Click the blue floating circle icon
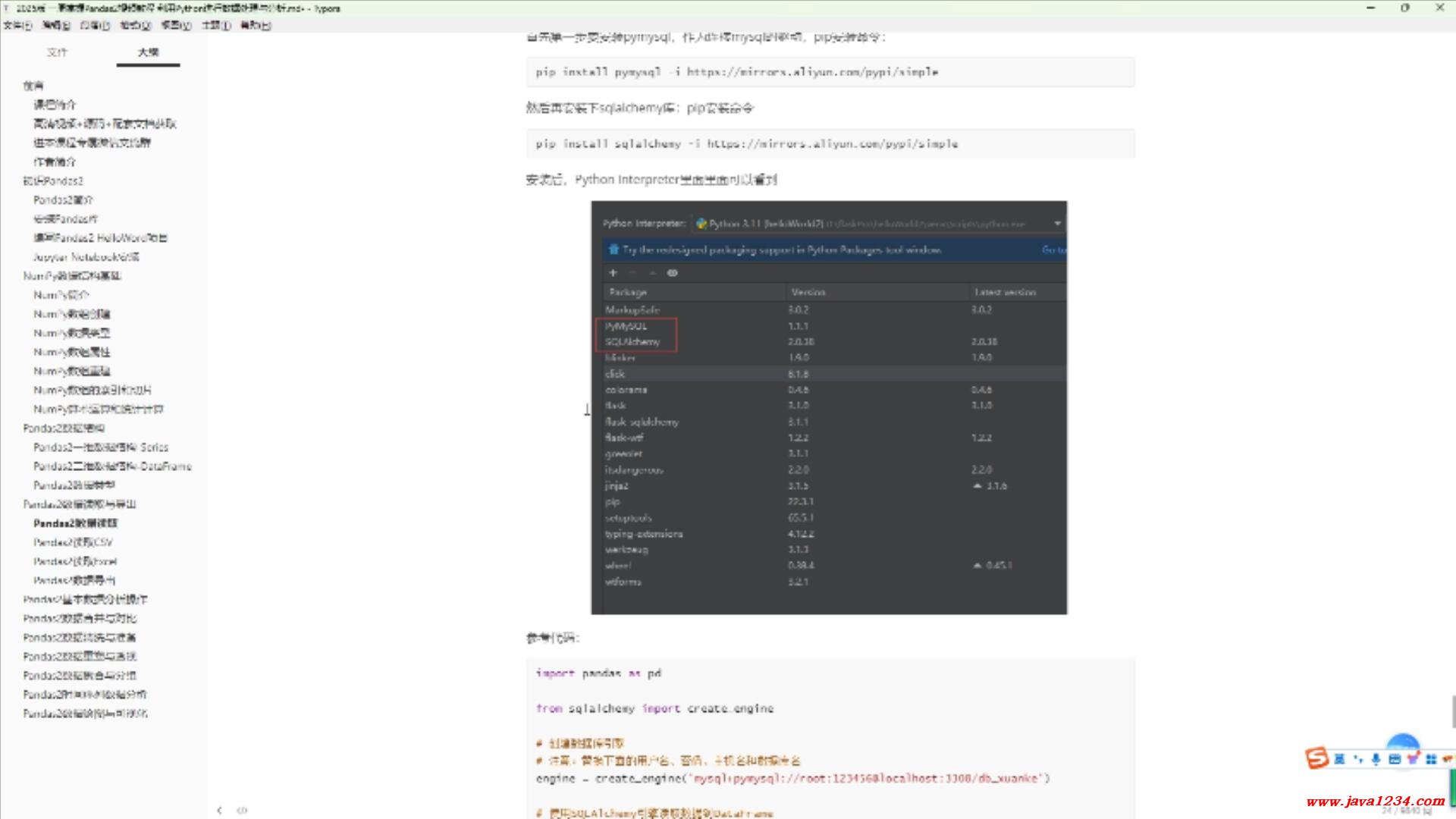The height and width of the screenshot is (819, 1456). pos(1403,742)
